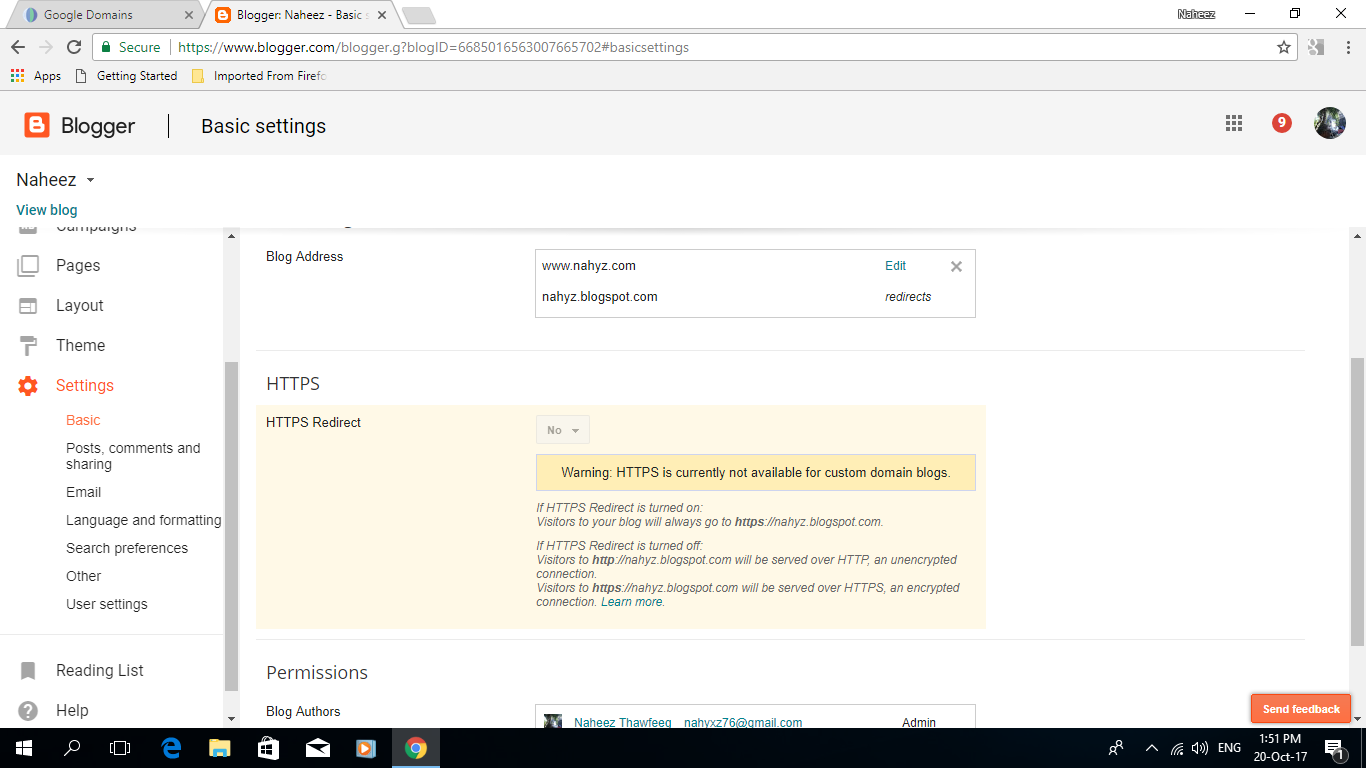
Task: Open Posts, comments and sharing settings
Action: (x=133, y=456)
